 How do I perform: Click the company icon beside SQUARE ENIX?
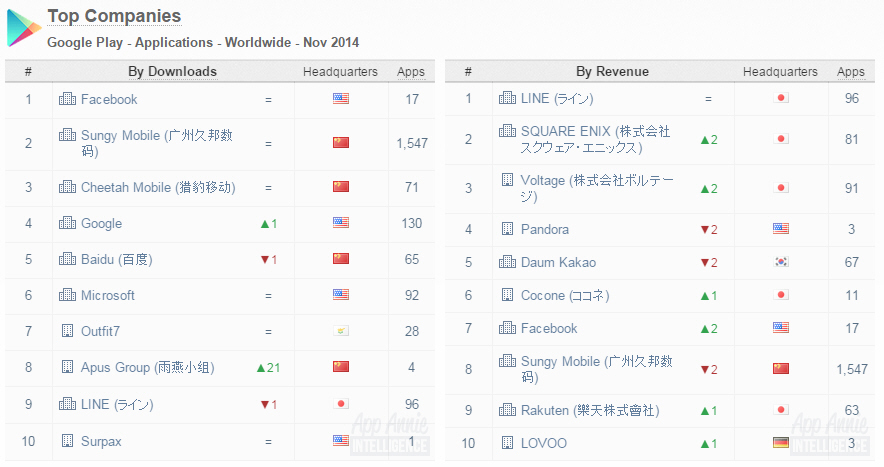click(507, 131)
